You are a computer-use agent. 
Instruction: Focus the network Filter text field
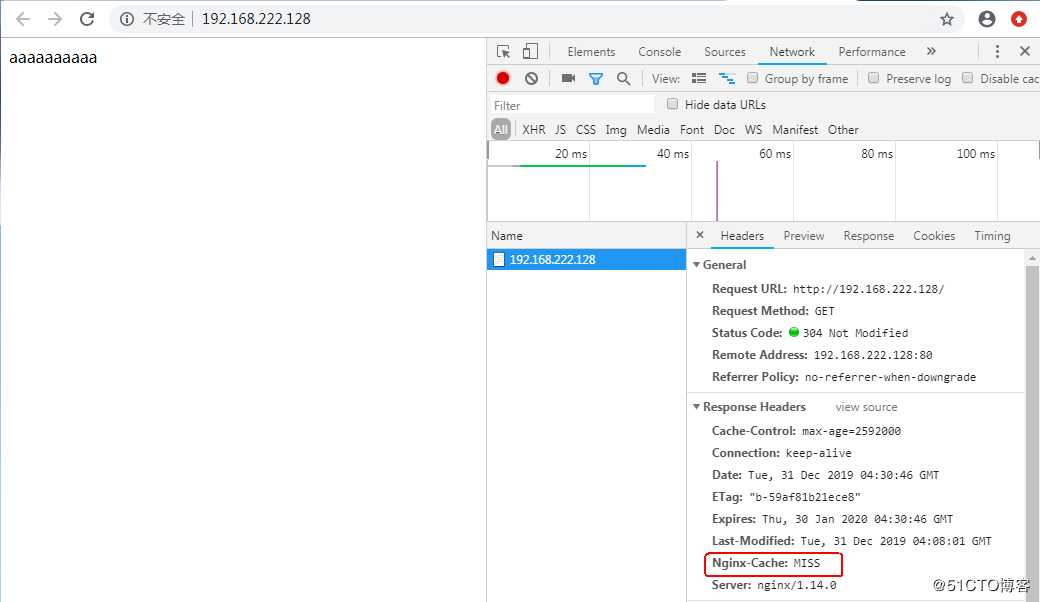572,105
